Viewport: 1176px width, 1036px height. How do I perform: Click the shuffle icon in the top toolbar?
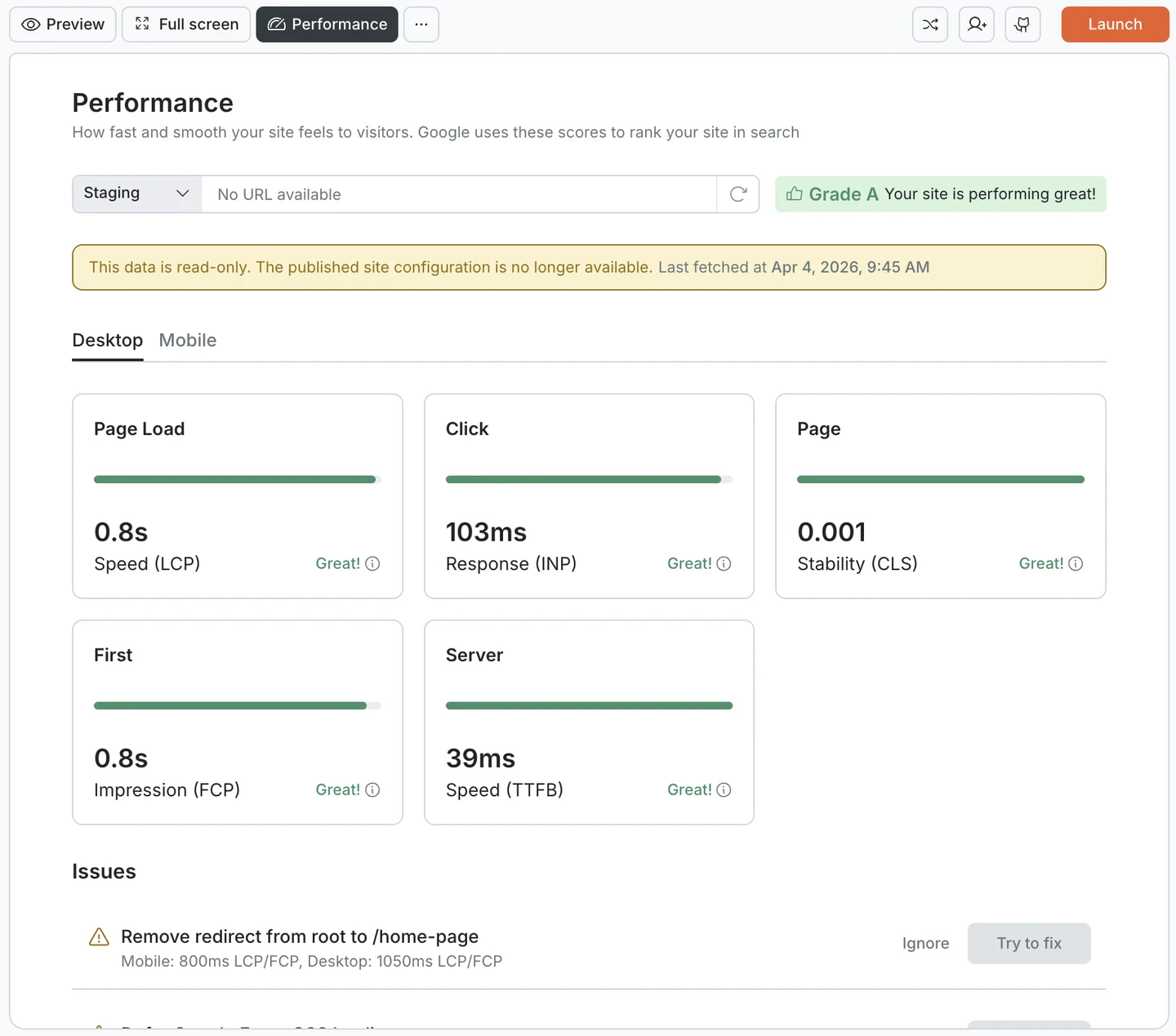click(x=930, y=24)
